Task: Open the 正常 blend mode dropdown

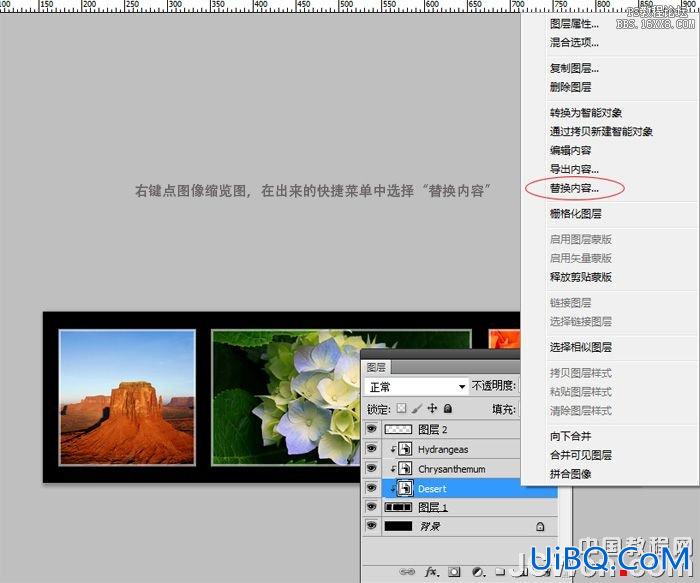Action: (x=416, y=387)
